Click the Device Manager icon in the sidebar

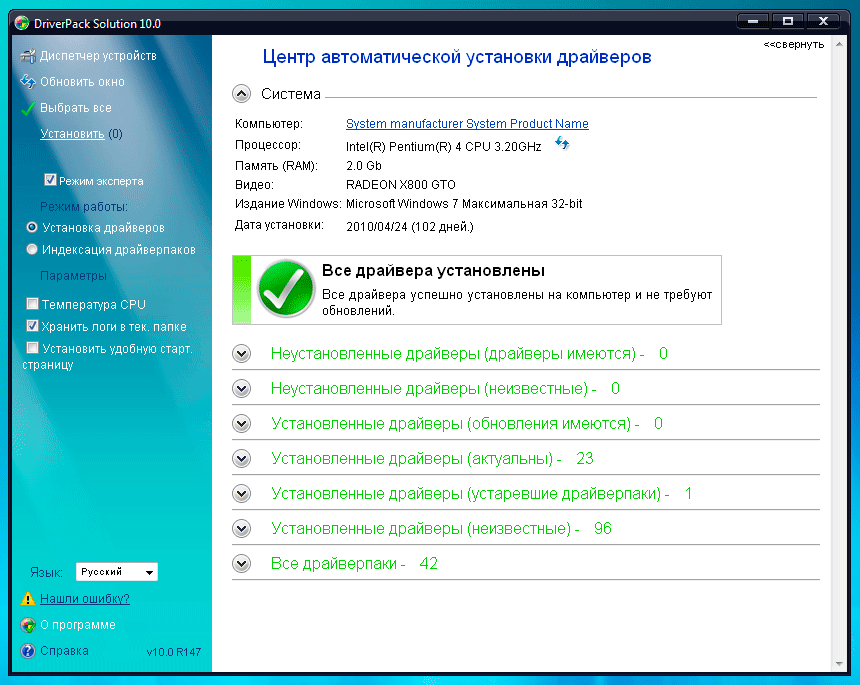[x=27, y=56]
